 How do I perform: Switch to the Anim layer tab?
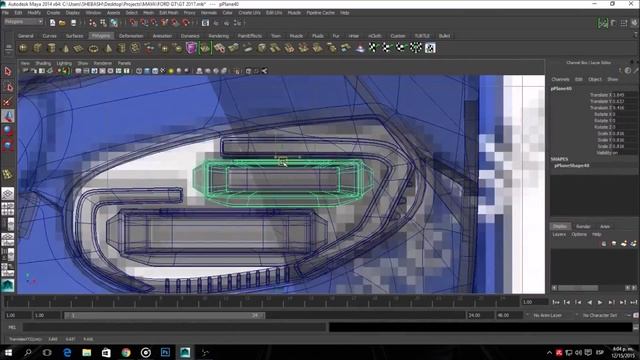[605, 227]
